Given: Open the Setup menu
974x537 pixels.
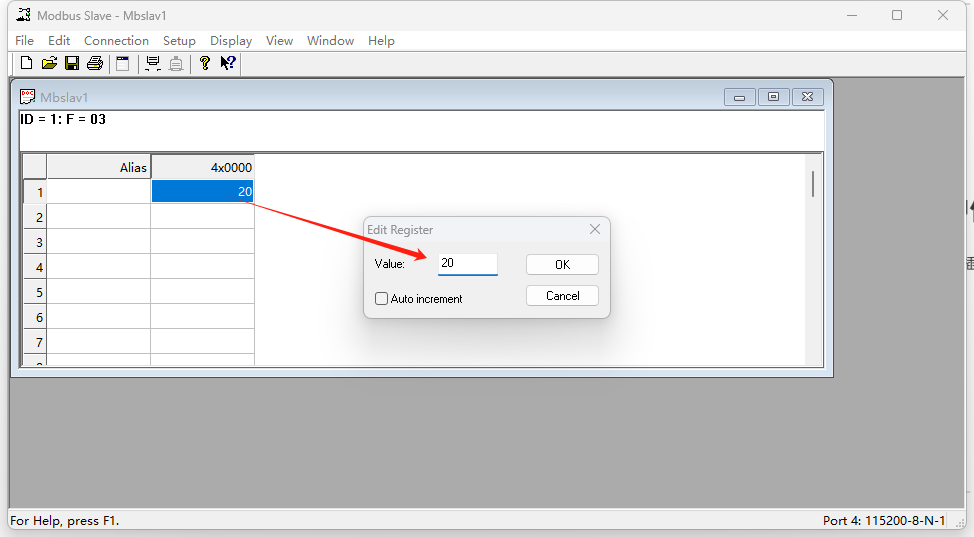Looking at the screenshot, I should 179,41.
